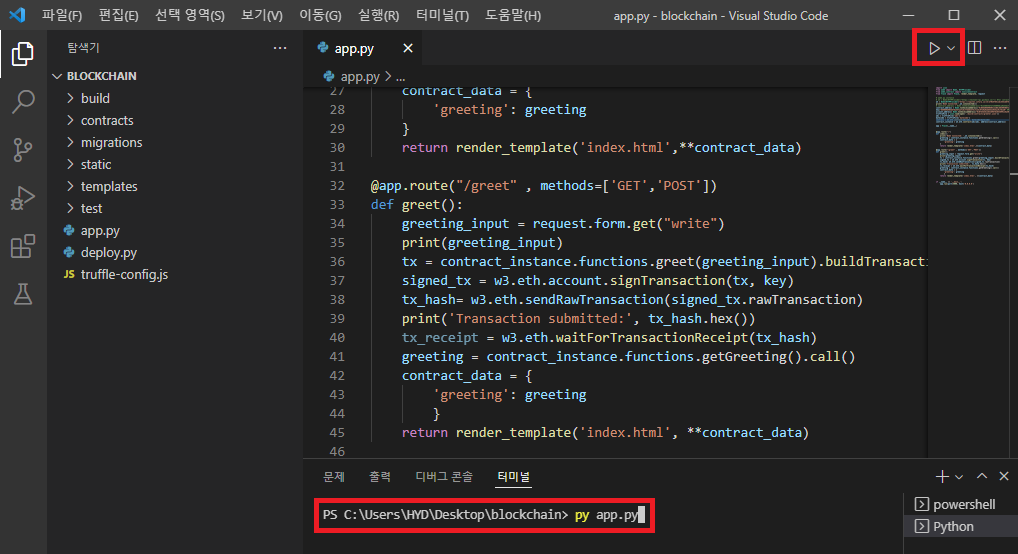1018x554 pixels.
Task: Open the Source Control view icon
Action: pos(23,150)
